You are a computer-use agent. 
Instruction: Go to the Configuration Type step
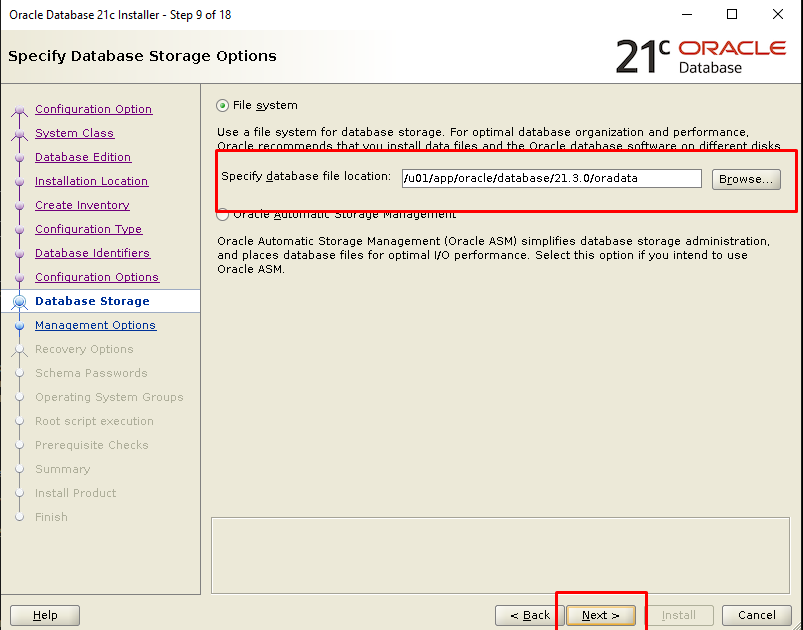88,229
